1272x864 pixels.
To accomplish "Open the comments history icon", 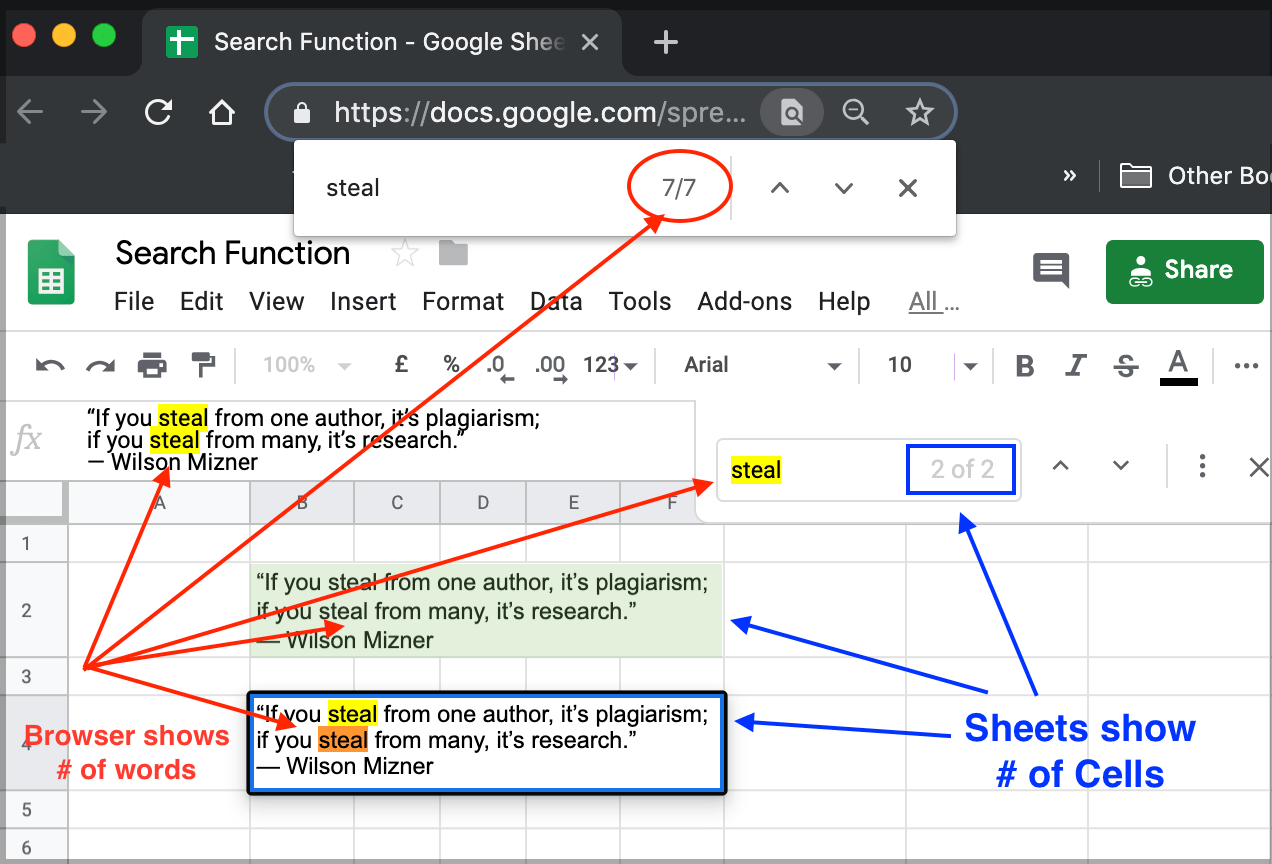I will pos(1051,270).
